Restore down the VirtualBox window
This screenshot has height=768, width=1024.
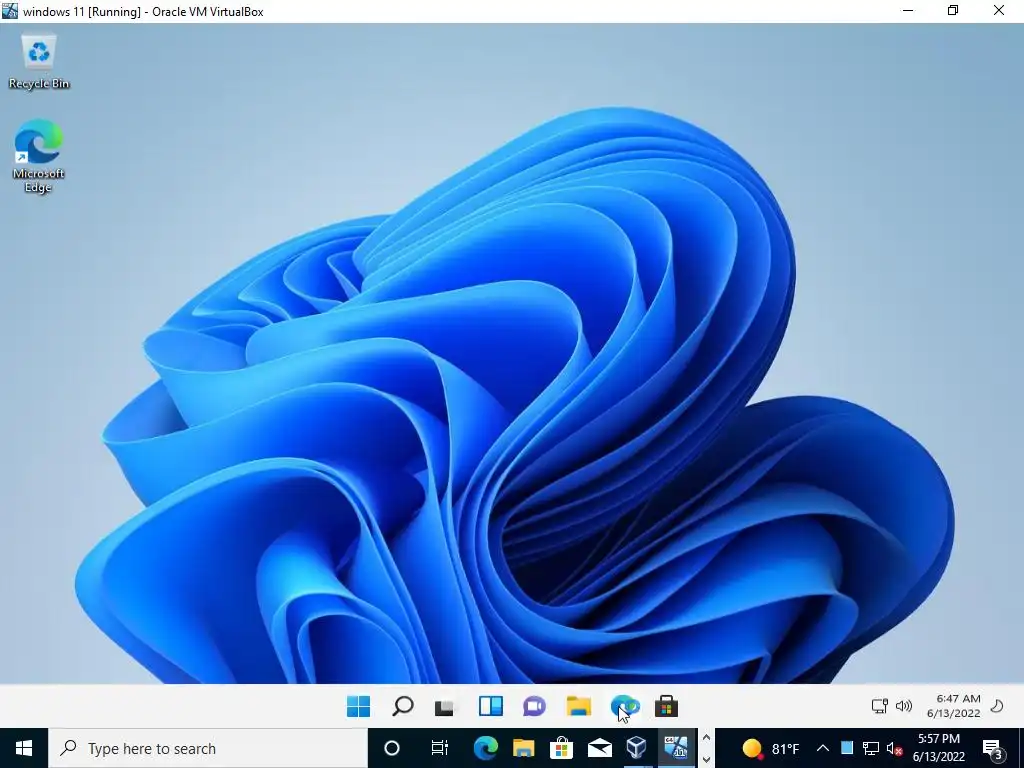tap(953, 11)
